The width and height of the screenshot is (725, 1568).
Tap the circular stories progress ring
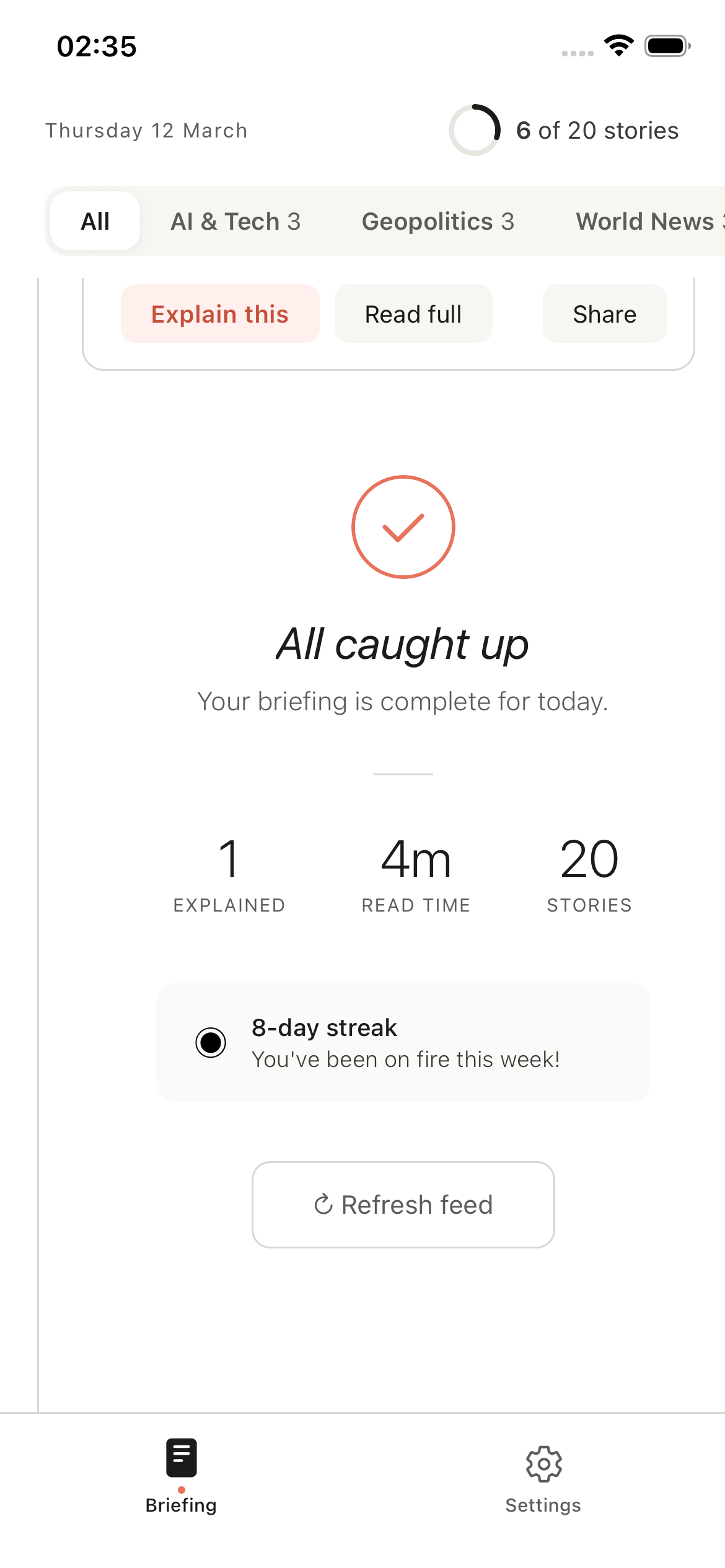[x=475, y=130]
